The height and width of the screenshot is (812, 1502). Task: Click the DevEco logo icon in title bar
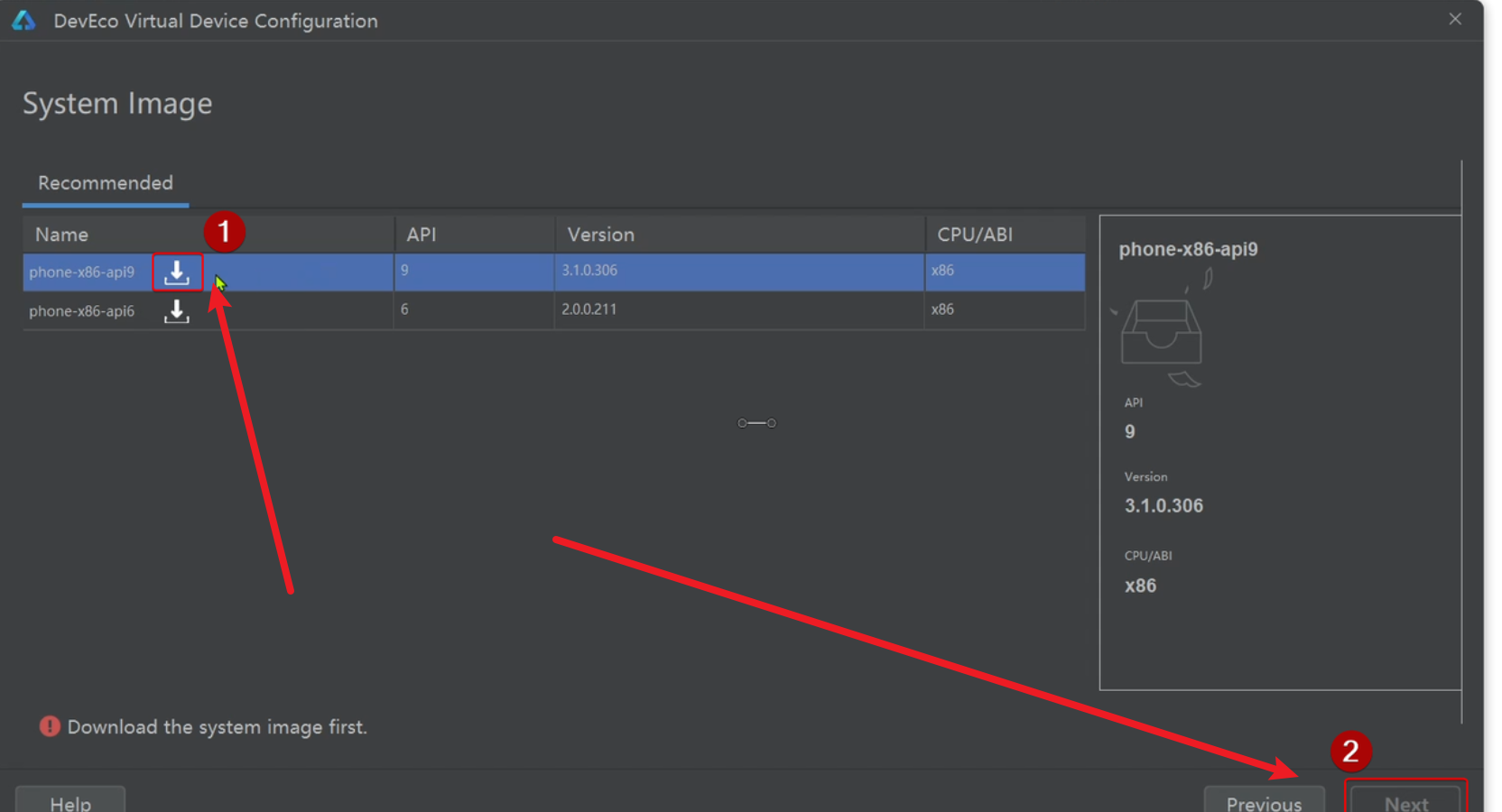[24, 20]
